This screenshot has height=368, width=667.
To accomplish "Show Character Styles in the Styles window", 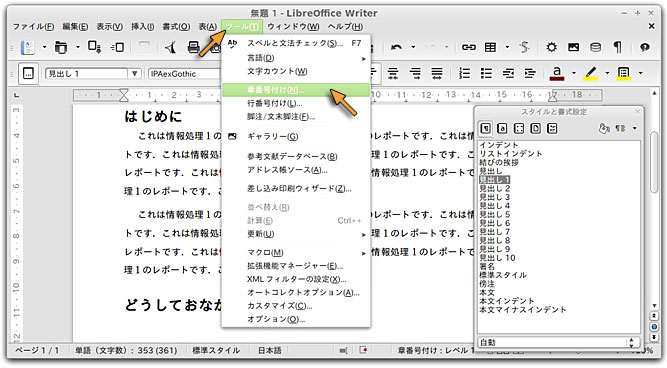I will (502, 128).
